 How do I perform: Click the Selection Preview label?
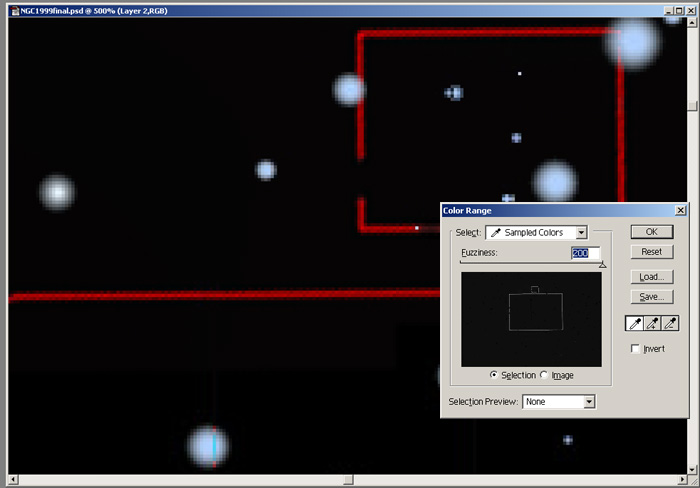coord(483,401)
